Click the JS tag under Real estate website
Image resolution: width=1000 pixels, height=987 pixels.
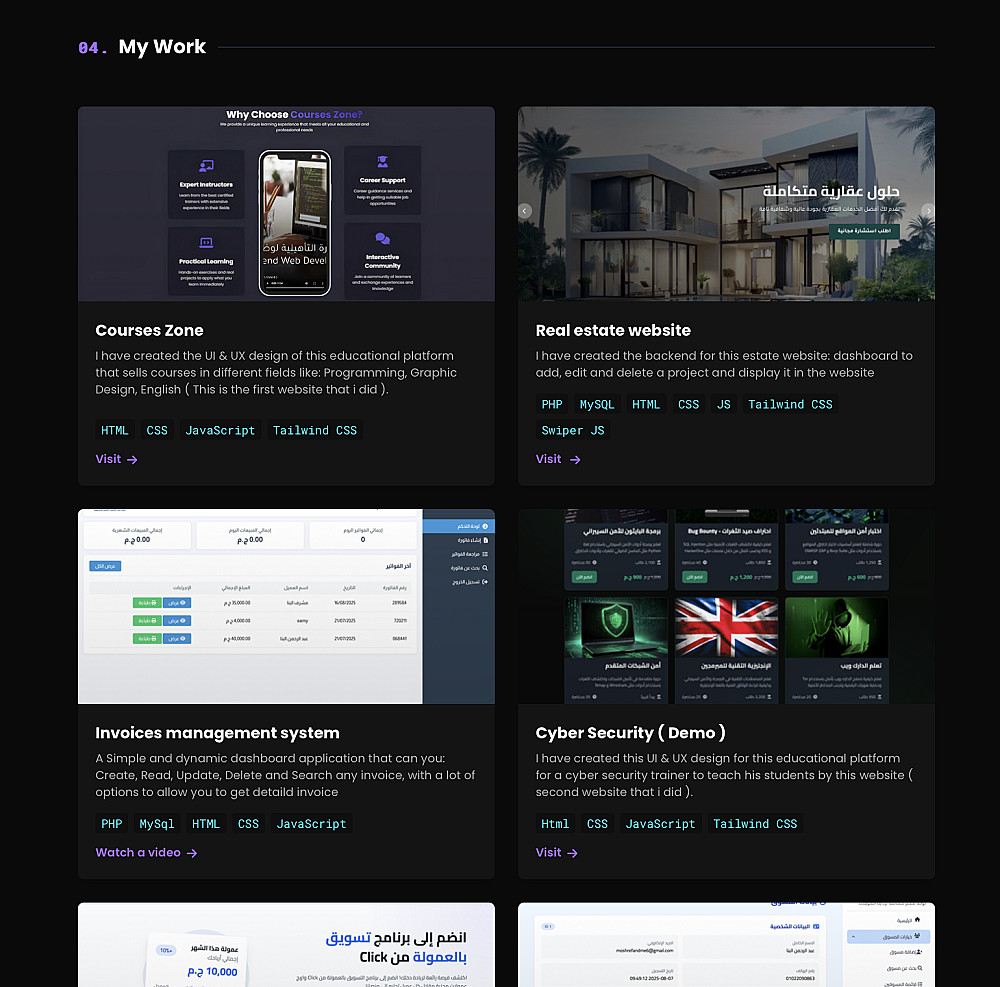(724, 404)
